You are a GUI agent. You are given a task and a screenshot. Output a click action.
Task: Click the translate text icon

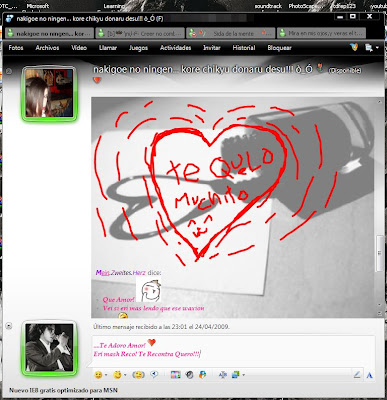[x=223, y=375]
